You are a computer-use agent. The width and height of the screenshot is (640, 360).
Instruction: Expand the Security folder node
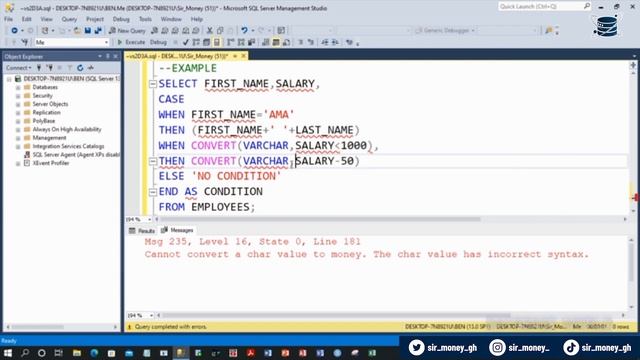[18, 96]
